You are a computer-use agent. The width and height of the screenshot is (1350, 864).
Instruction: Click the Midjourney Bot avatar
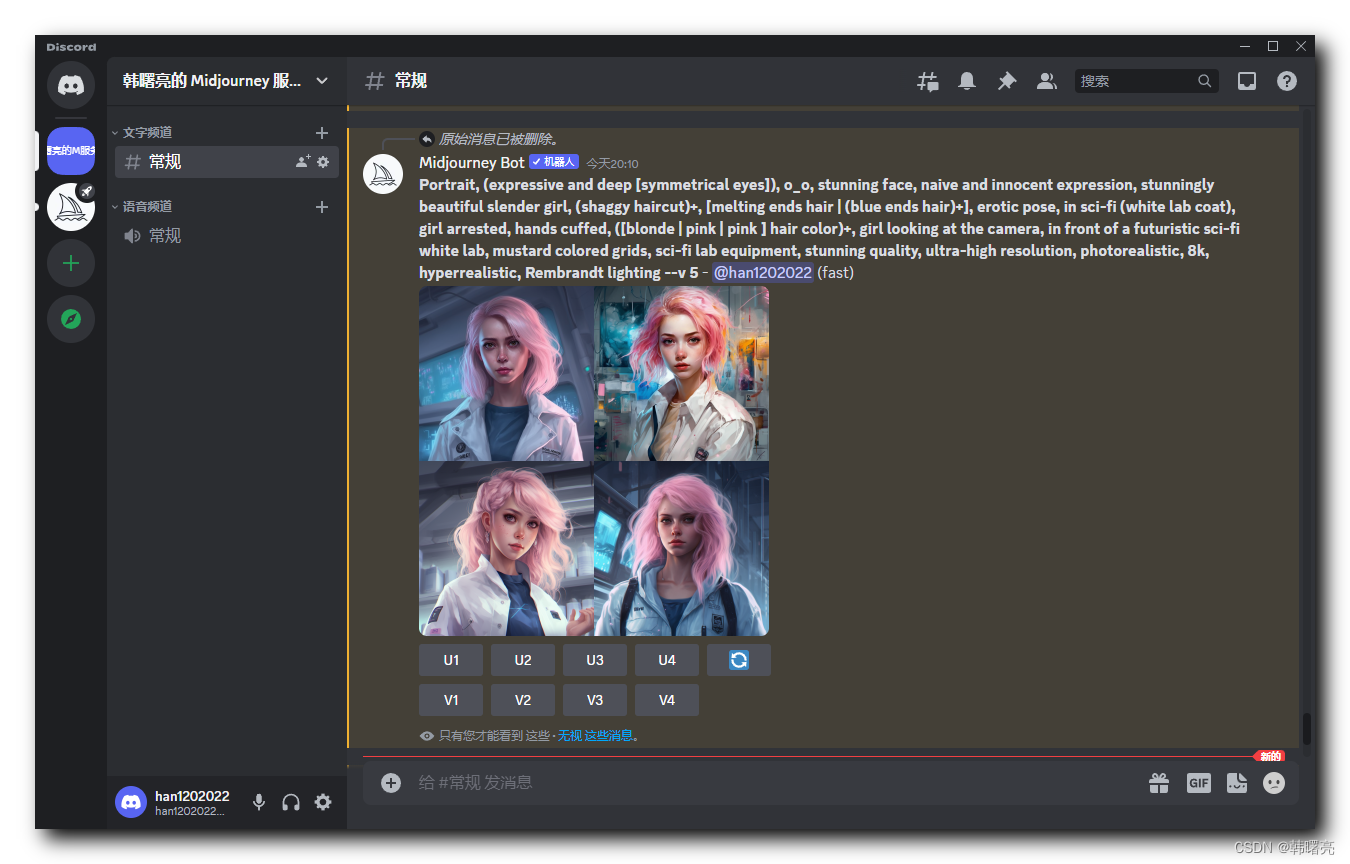tap(383, 174)
